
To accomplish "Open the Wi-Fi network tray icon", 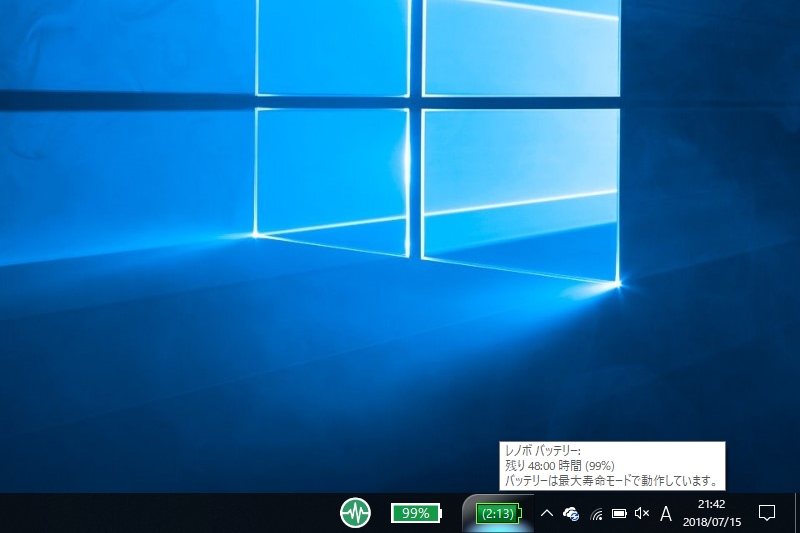I will pos(595,514).
